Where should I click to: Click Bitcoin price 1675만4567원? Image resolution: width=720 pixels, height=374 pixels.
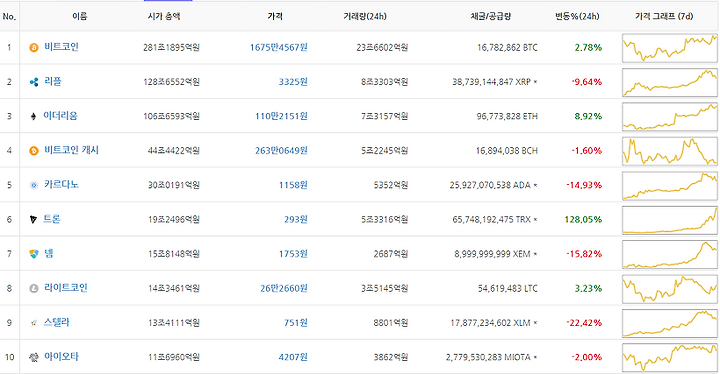coord(279,47)
